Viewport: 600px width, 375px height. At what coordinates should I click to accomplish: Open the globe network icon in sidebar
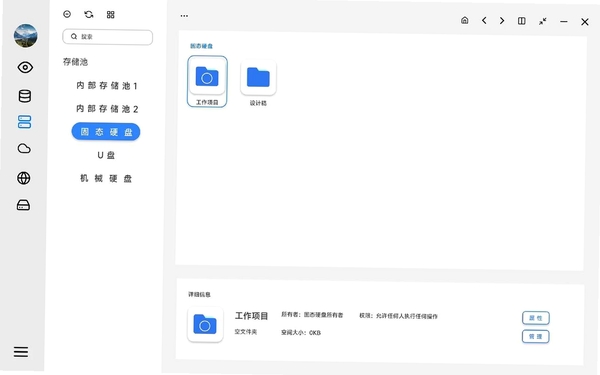point(24,178)
